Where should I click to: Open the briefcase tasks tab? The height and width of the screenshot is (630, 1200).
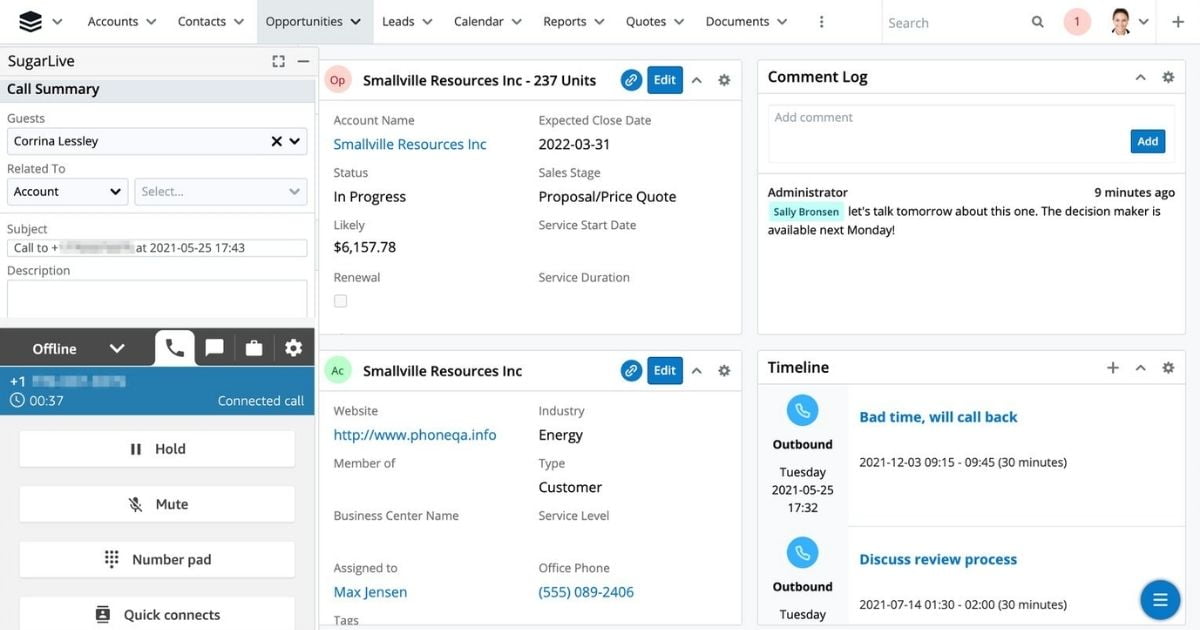point(254,348)
